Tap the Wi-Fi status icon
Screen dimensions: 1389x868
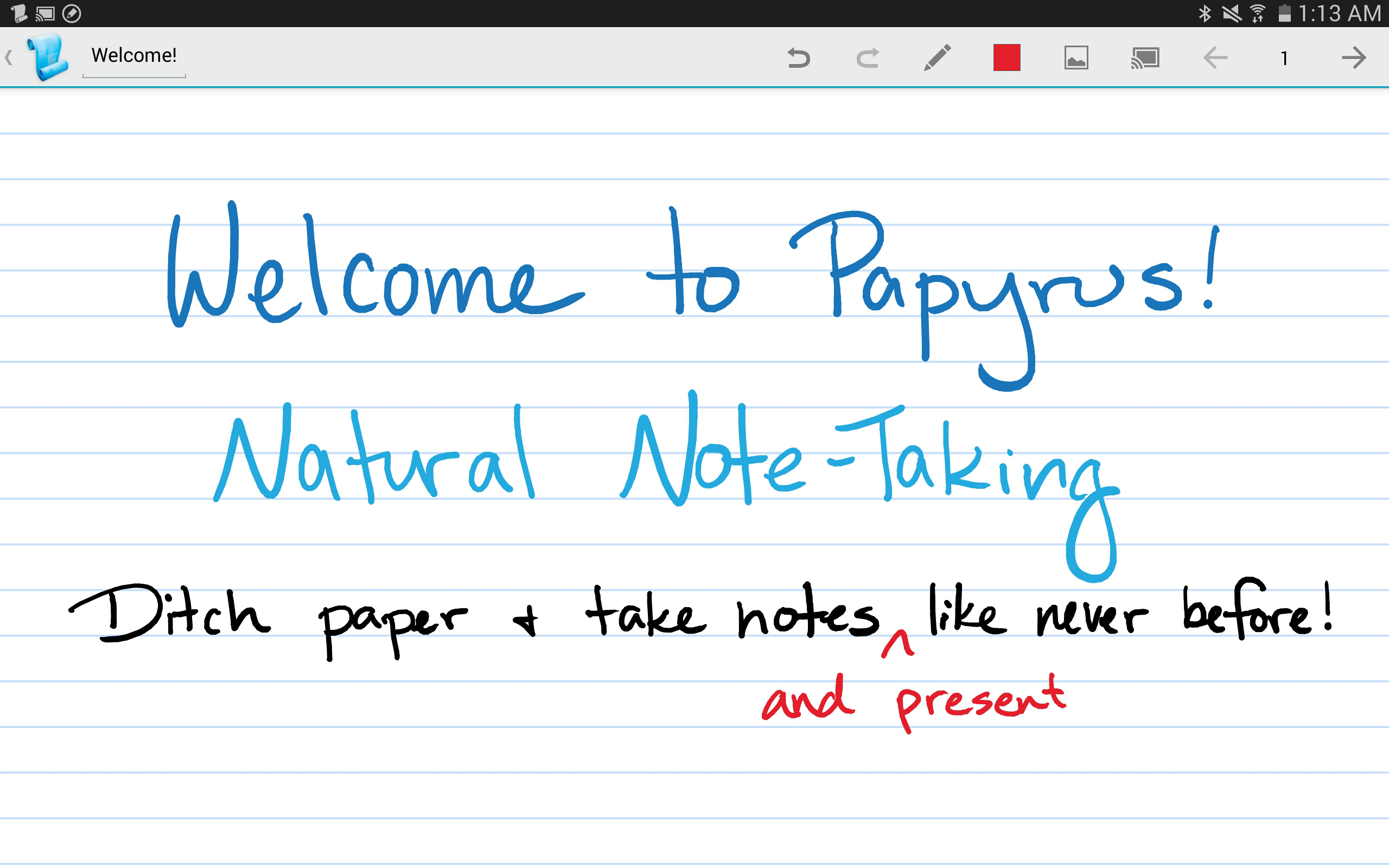tap(1258, 13)
